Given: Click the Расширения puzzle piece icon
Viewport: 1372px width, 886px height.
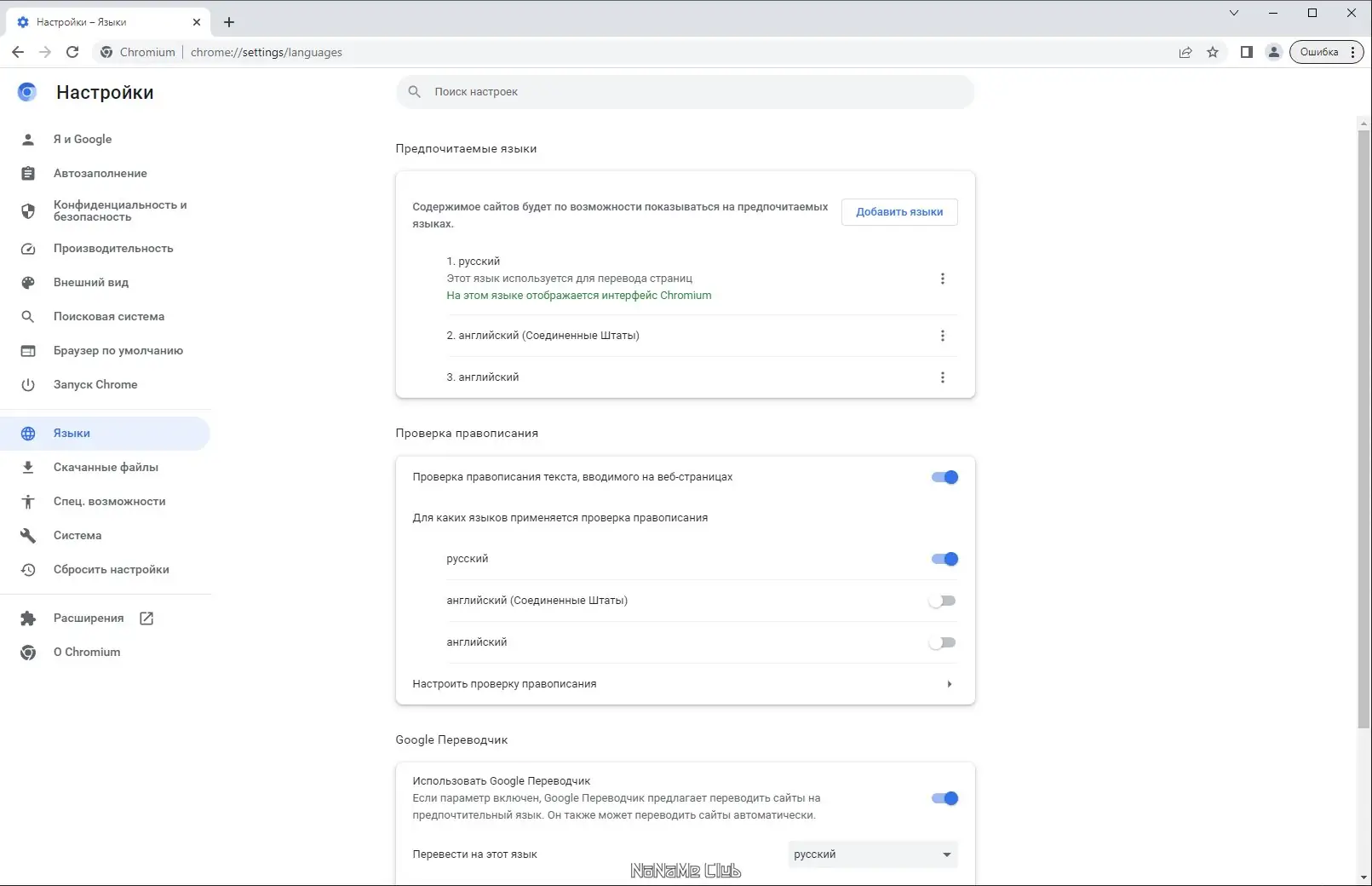Looking at the screenshot, I should click(x=28, y=618).
